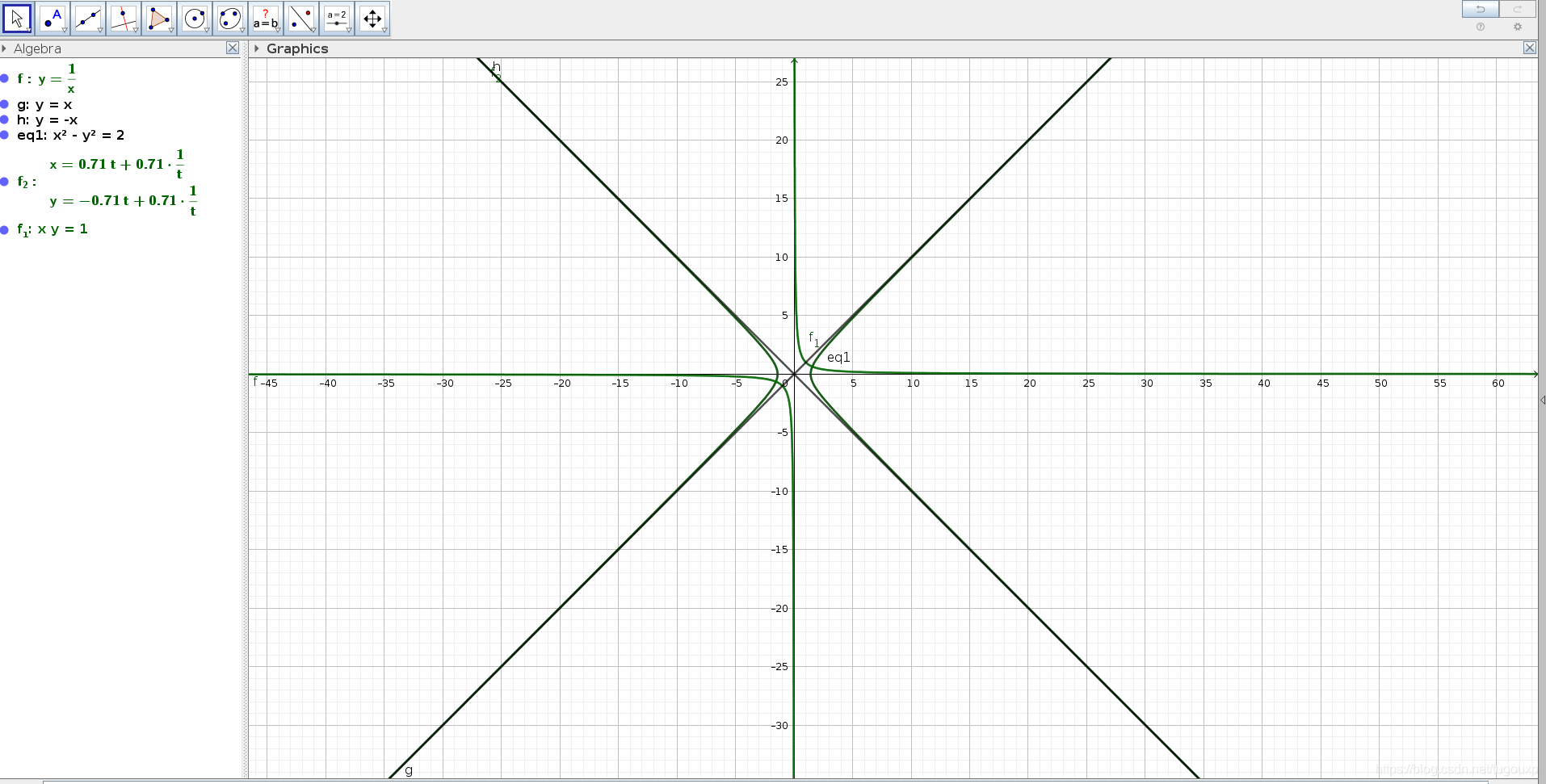Viewport: 1546px width, 784px height.
Task: Open the Polygon tool dropdown triangle
Action: click(x=171, y=31)
